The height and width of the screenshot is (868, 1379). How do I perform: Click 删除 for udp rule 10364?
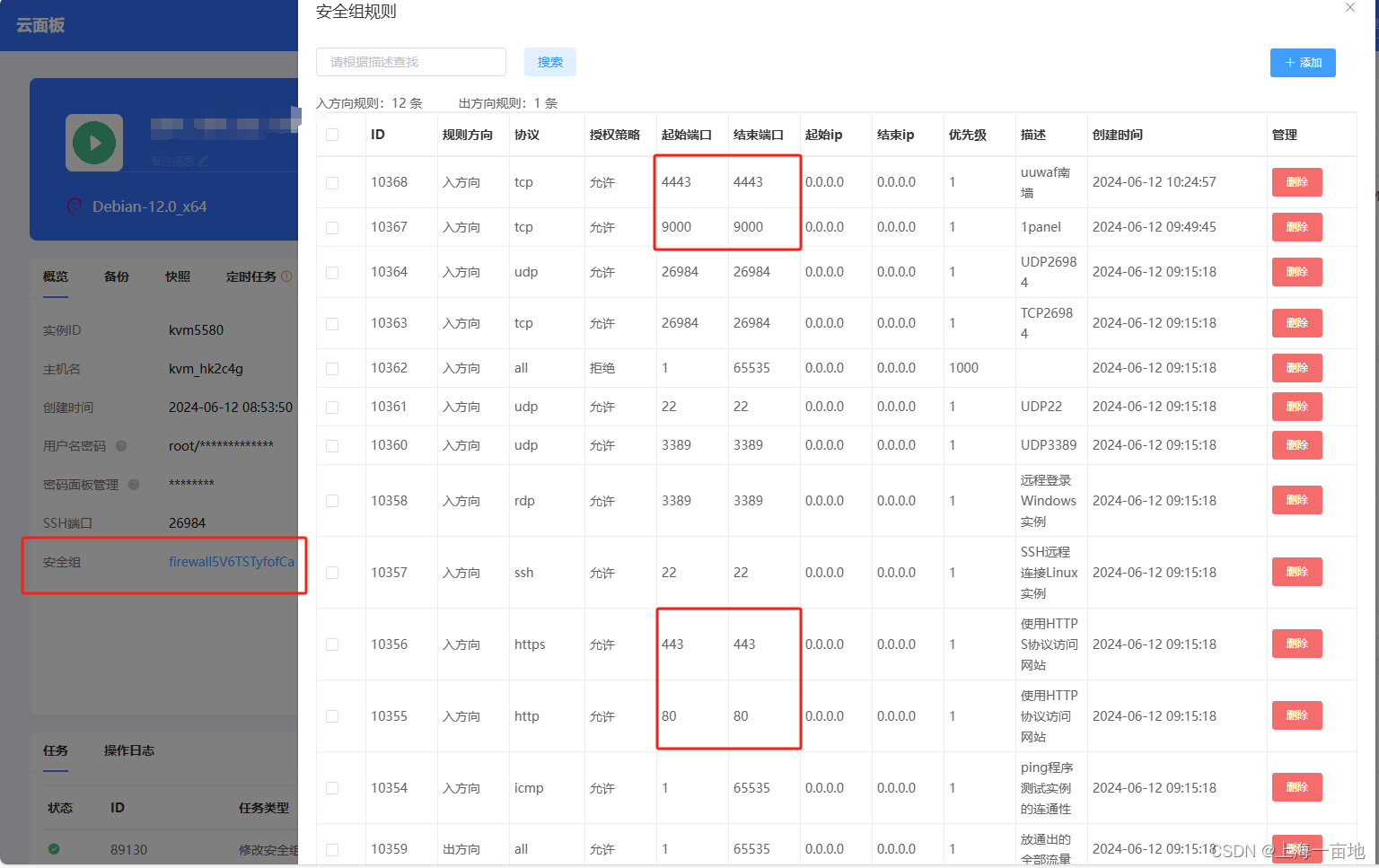click(1297, 272)
